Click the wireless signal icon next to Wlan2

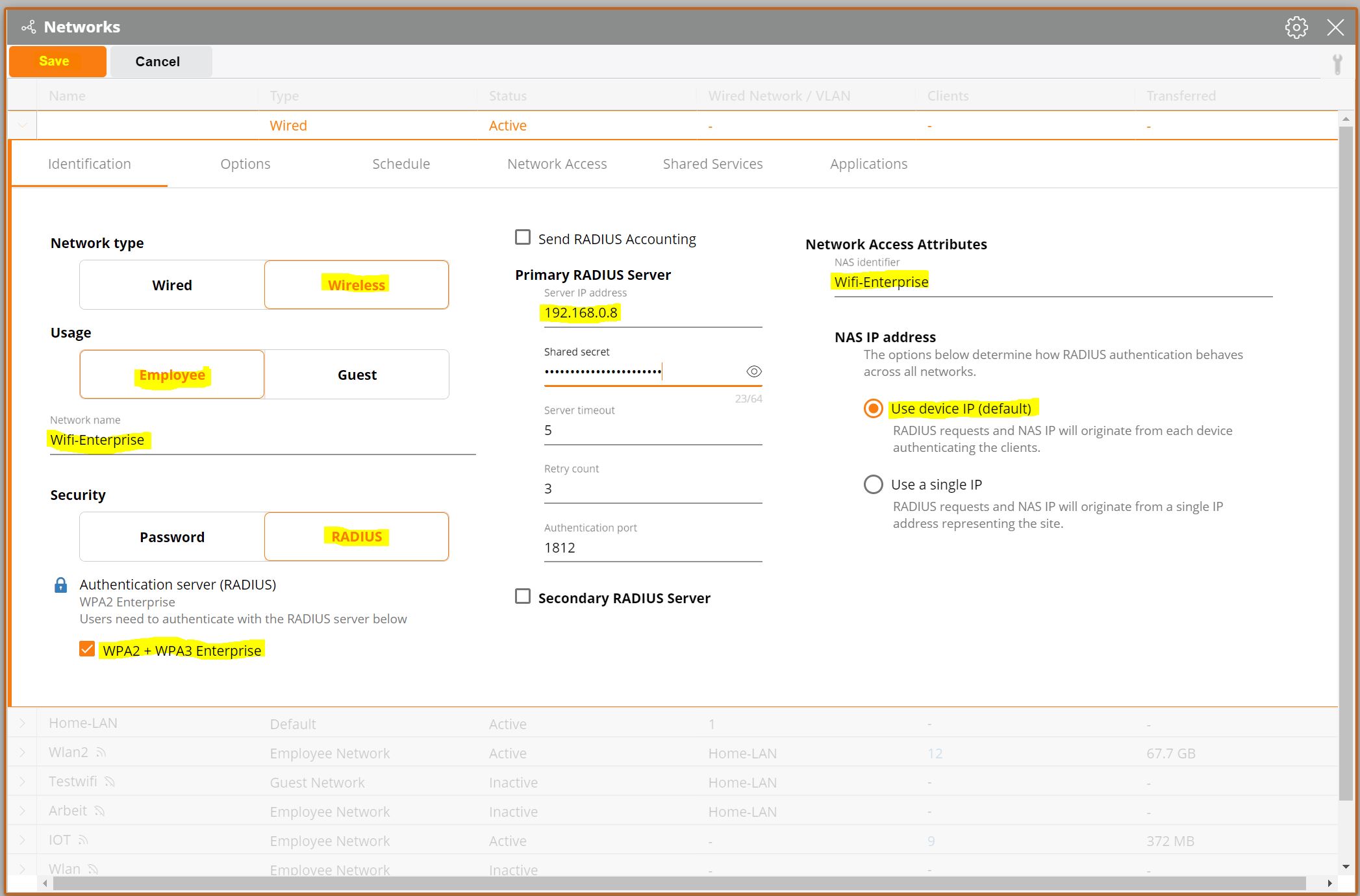click(x=101, y=753)
